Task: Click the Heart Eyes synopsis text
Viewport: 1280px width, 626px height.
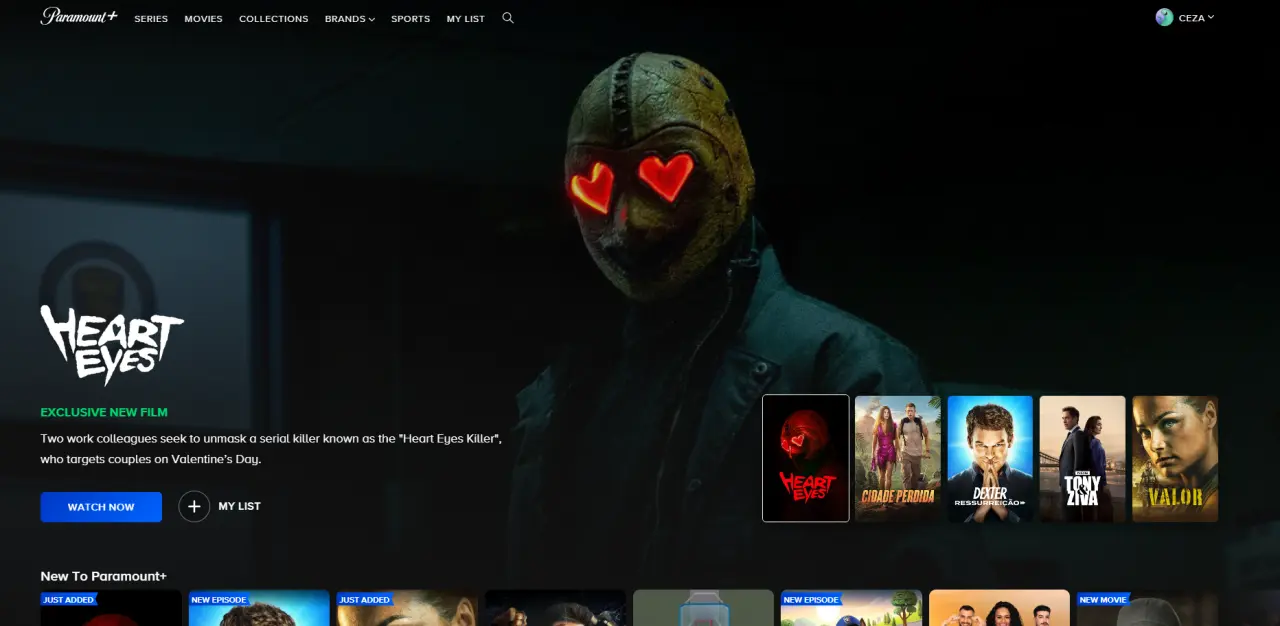Action: click(x=271, y=449)
